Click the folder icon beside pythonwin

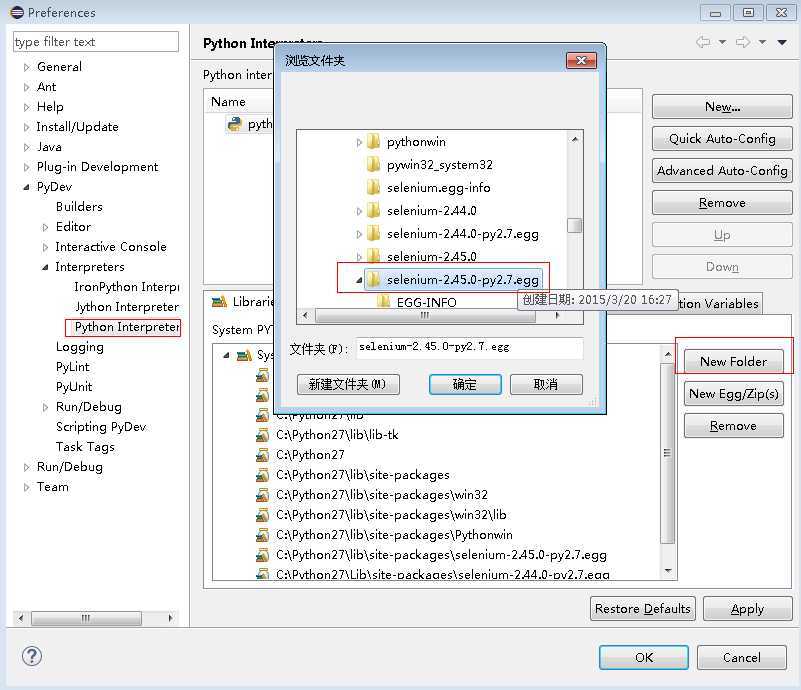(373, 141)
